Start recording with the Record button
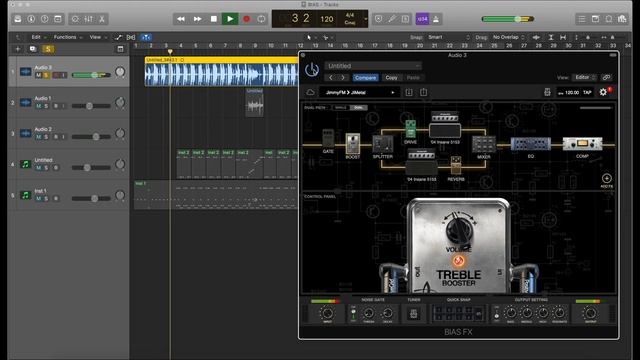This screenshot has width=640, height=360. (x=246, y=19)
